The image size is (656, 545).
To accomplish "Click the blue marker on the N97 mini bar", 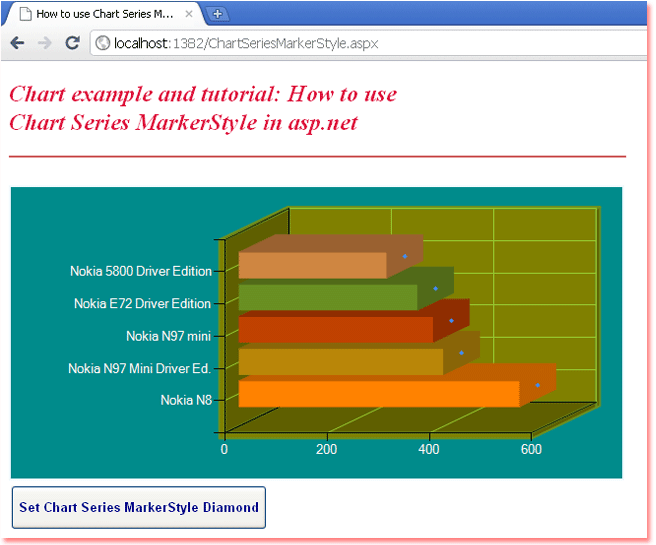I will point(451,321).
